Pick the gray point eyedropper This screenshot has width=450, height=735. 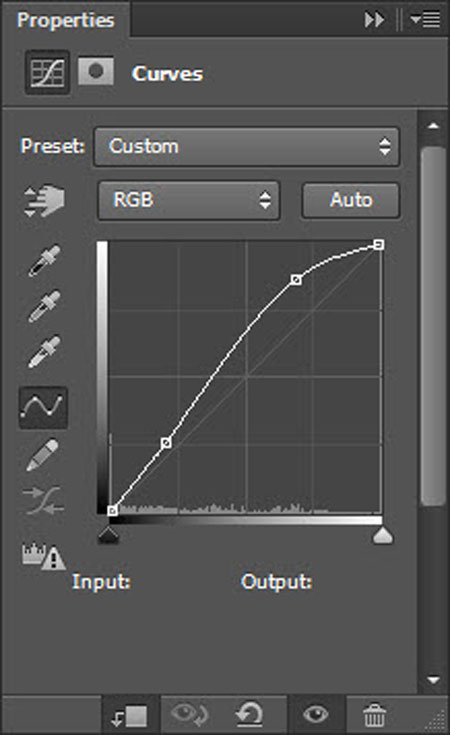click(44, 307)
